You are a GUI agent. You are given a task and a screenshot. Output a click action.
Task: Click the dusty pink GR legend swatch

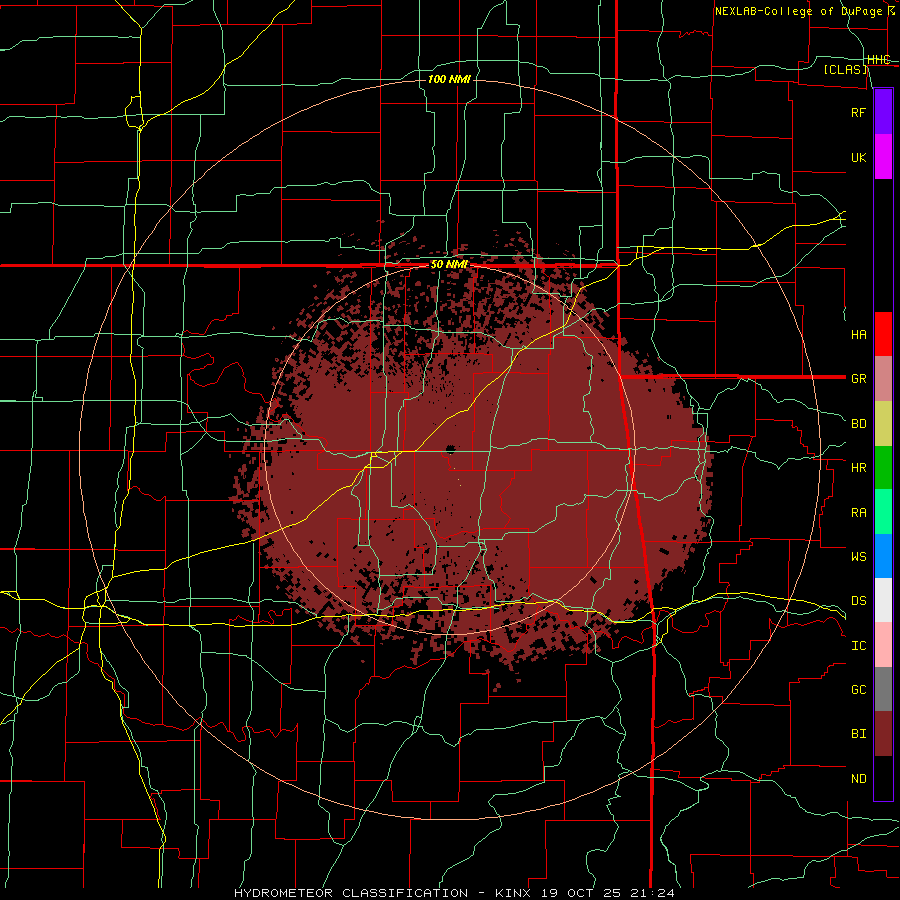tap(883, 379)
